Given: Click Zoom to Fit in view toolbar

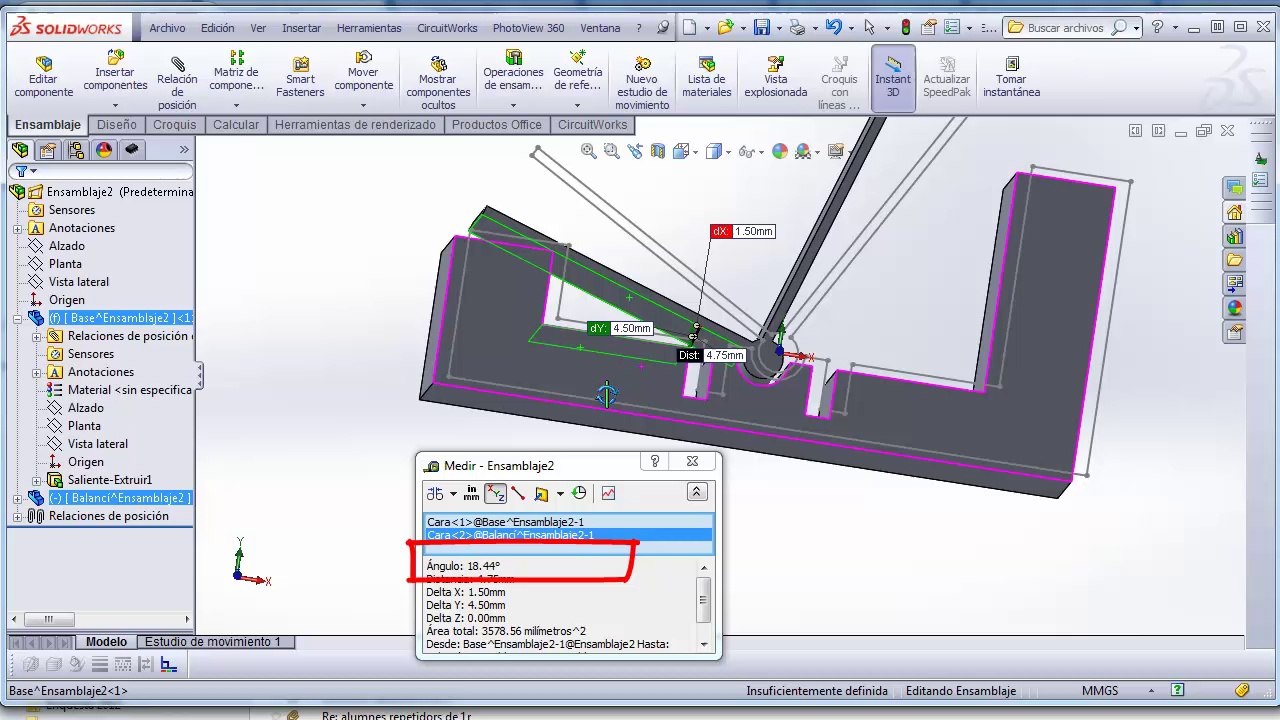Looking at the screenshot, I should pos(588,151).
